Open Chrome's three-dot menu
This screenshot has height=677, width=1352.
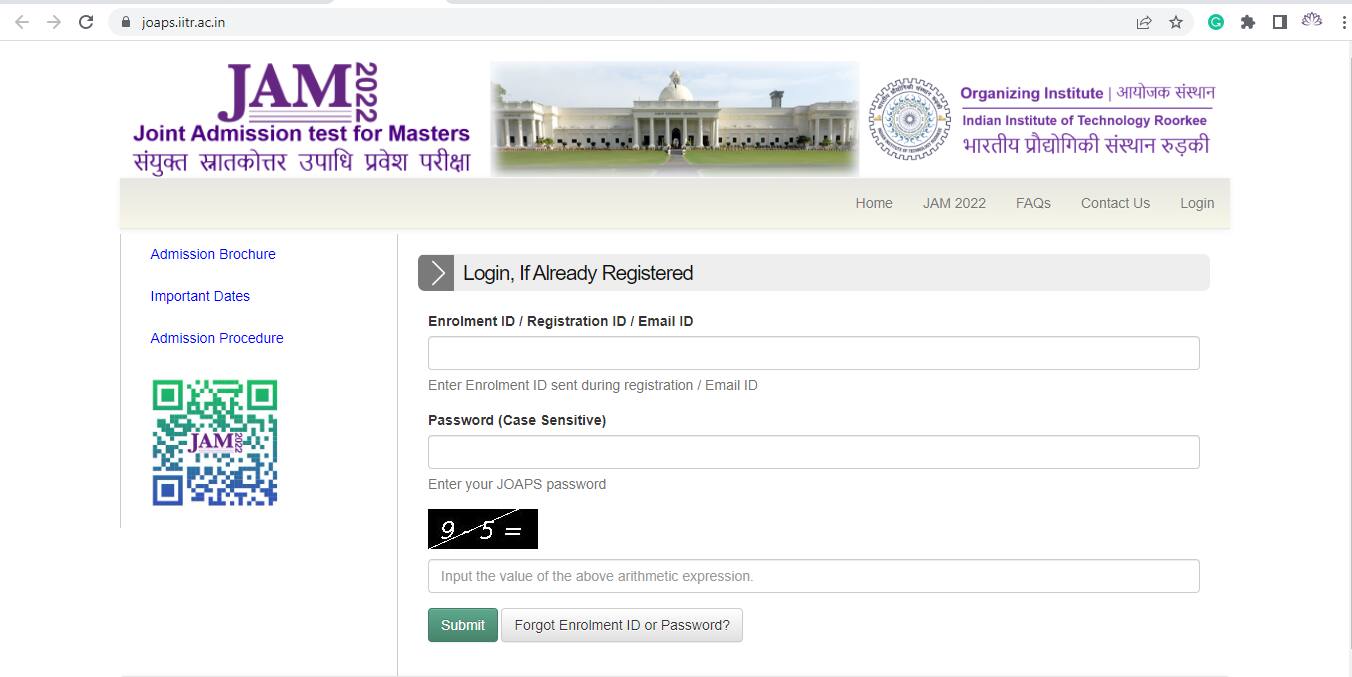coord(1343,20)
